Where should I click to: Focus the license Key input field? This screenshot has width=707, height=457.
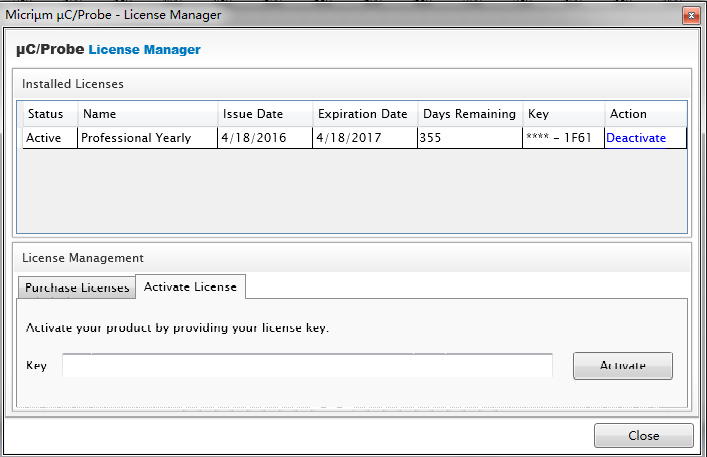pyautogui.click(x=308, y=366)
